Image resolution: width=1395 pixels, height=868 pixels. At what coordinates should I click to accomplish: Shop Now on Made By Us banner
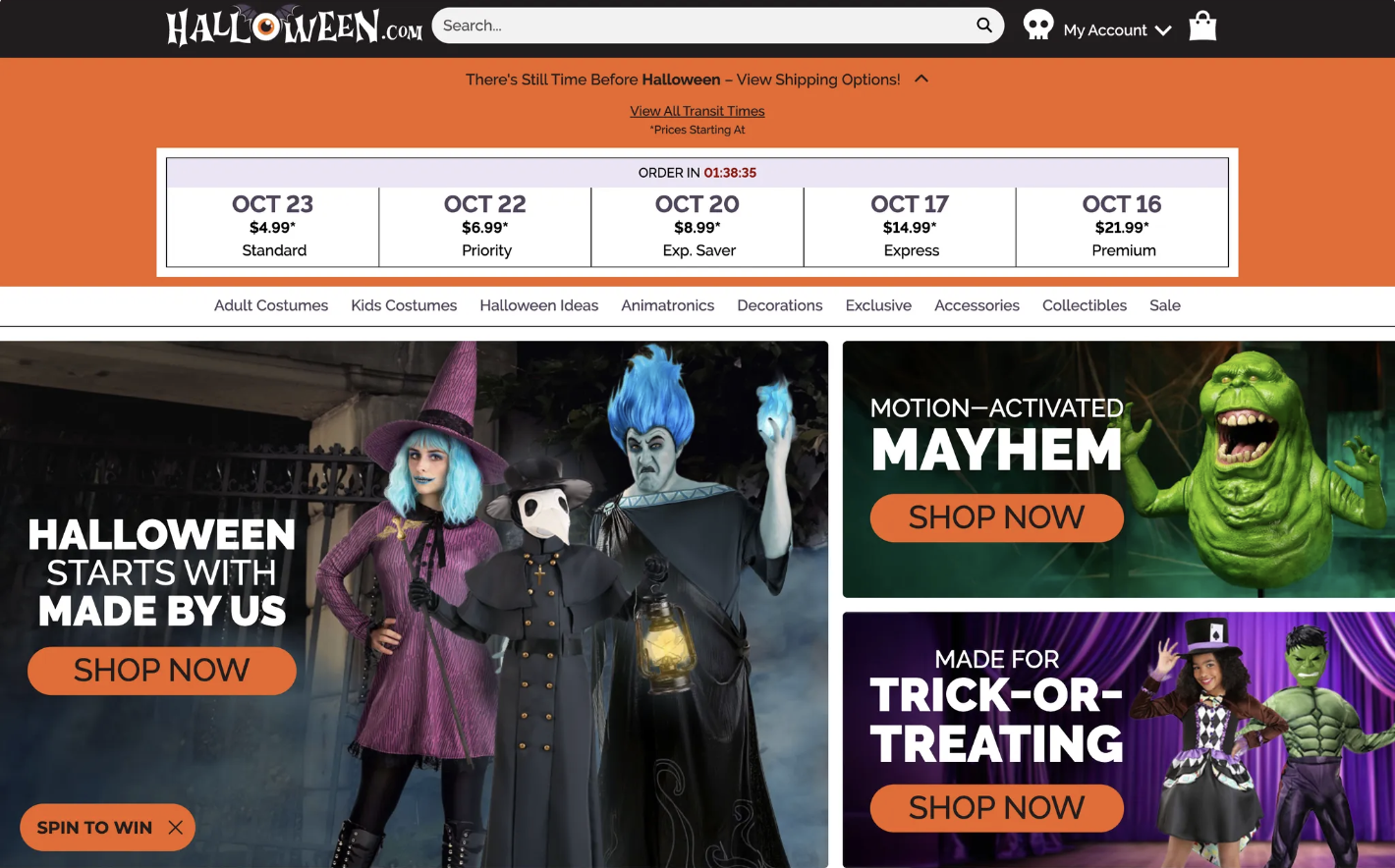tap(162, 671)
